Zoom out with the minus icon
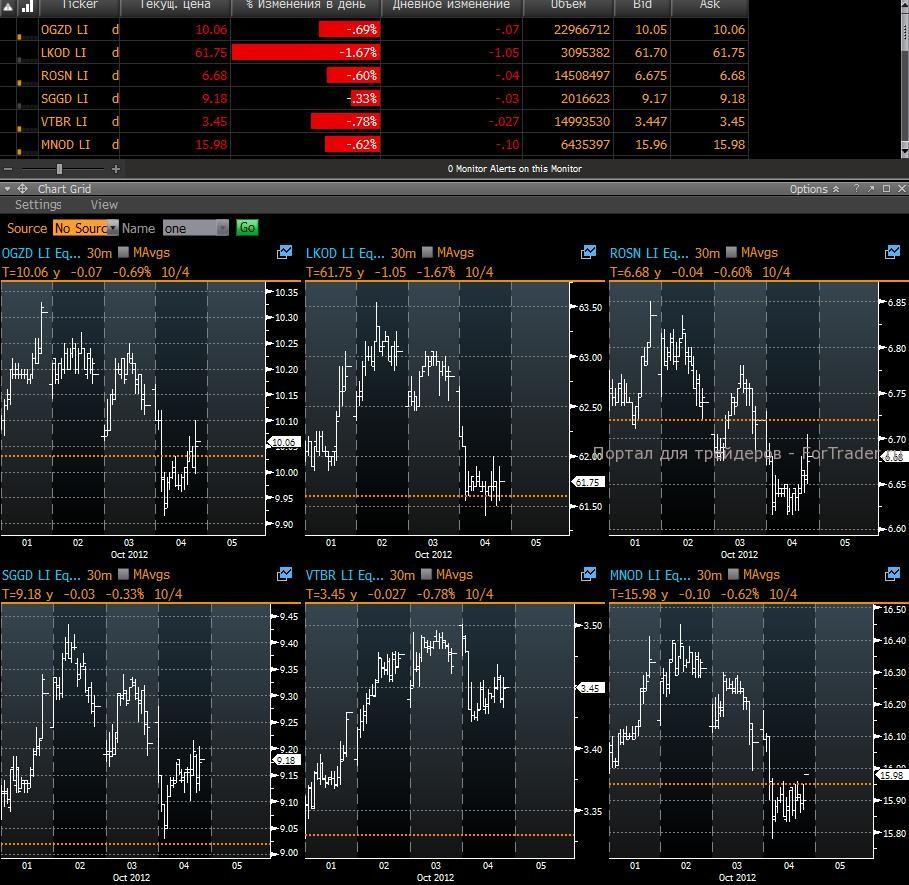The width and height of the screenshot is (909, 885). [x=8, y=169]
